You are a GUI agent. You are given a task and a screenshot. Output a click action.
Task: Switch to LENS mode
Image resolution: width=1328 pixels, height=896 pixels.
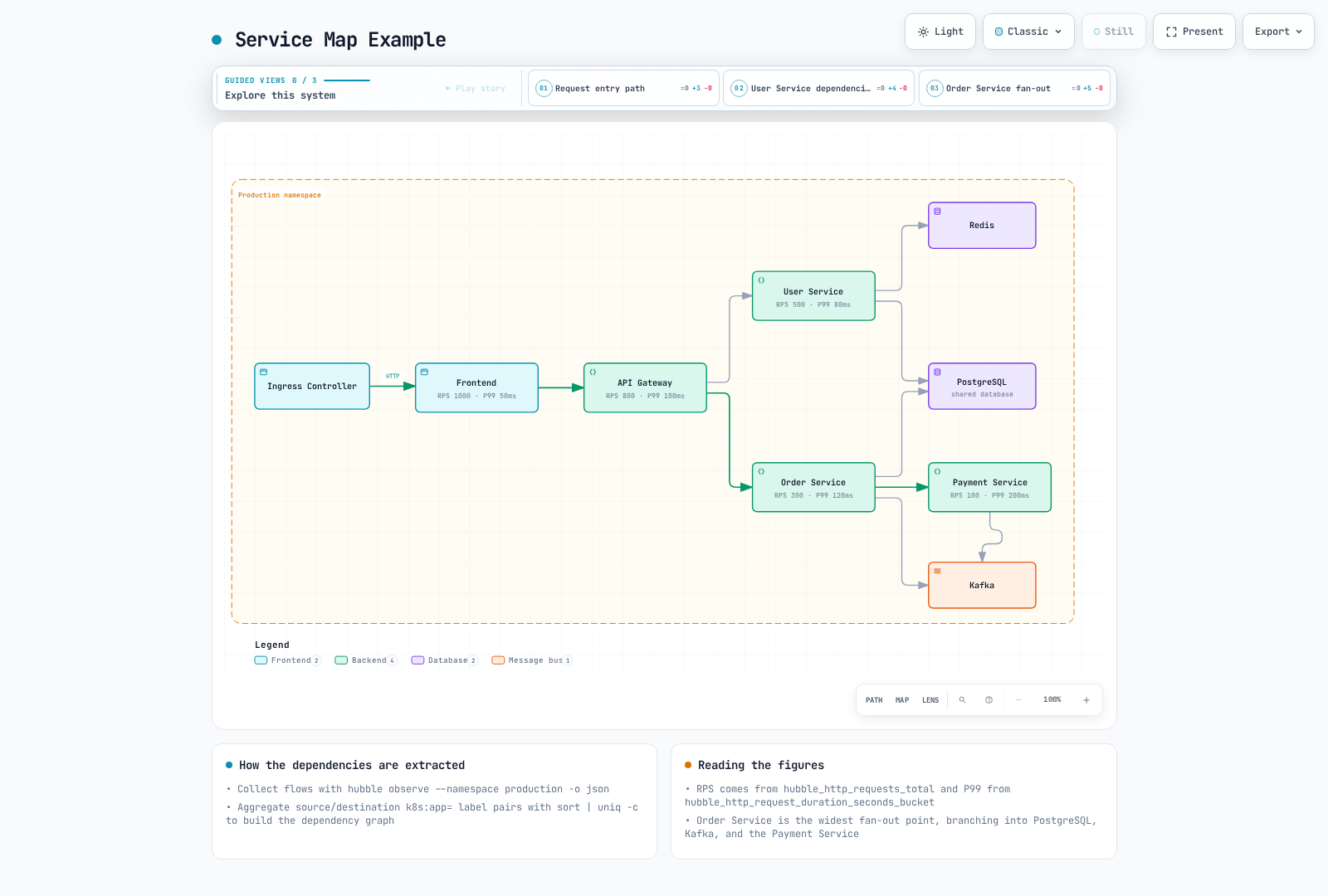click(930, 700)
